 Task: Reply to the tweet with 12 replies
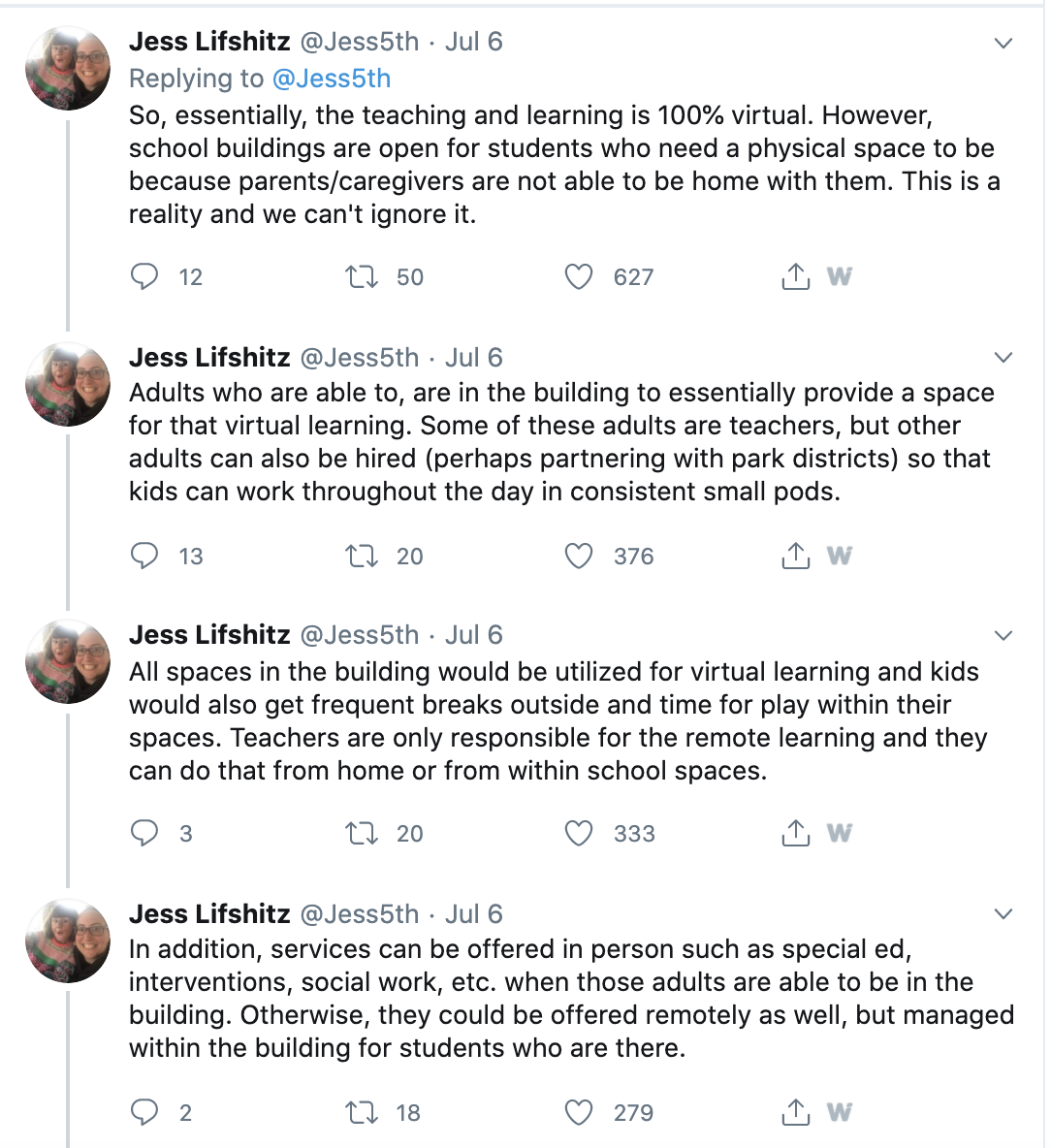tap(144, 276)
